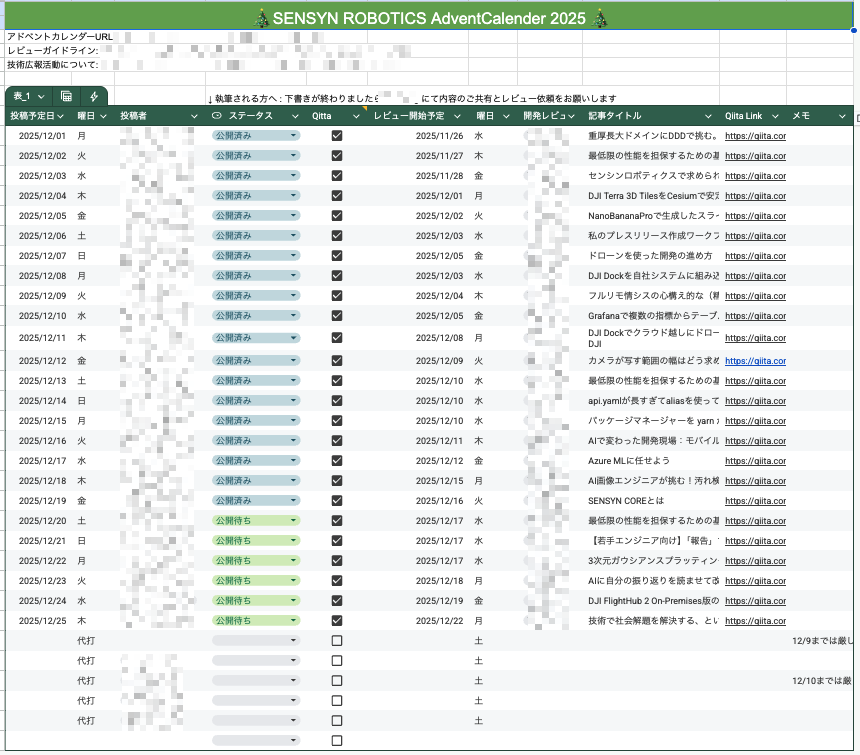860x755 pixels.
Task: Open the 投稿予定日 column filter arrow
Action: (60, 116)
